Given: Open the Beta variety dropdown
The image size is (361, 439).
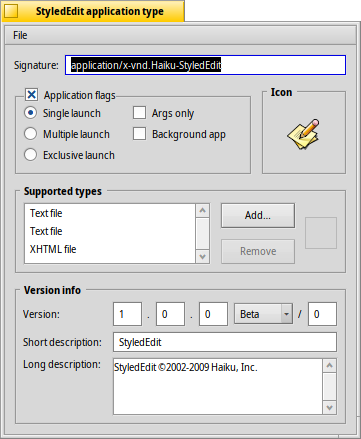Looking at the screenshot, I should click(x=263, y=314).
